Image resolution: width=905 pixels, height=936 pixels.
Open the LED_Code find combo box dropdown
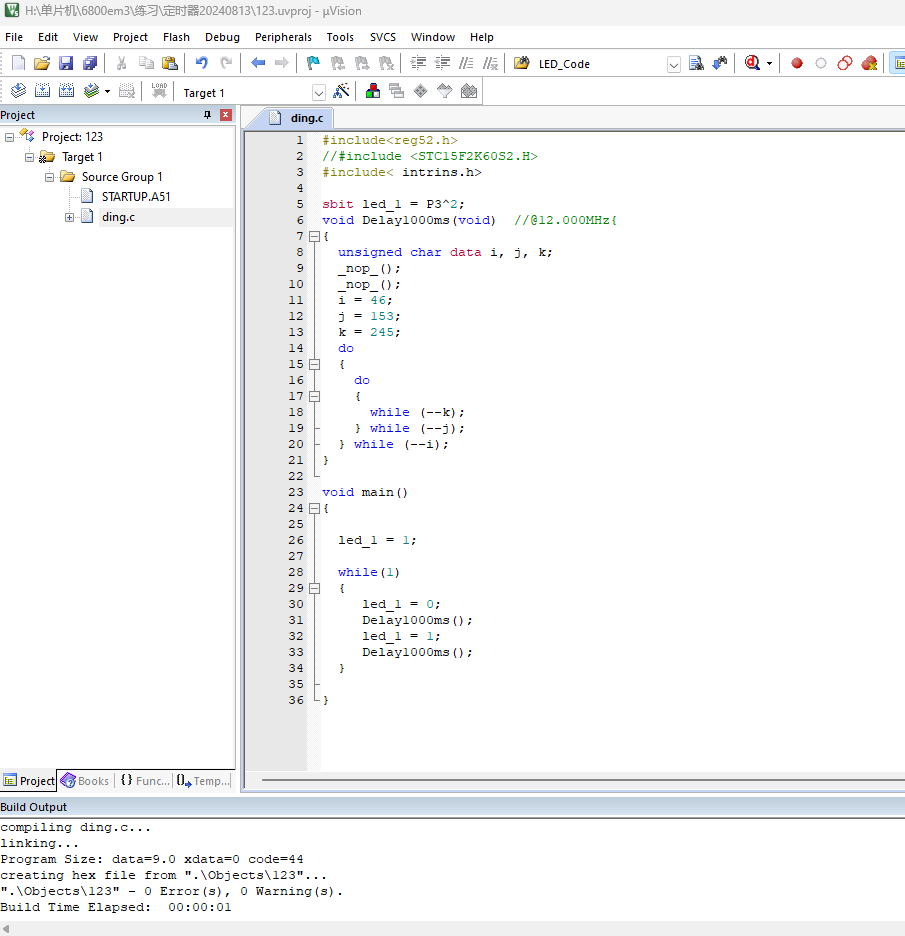click(x=673, y=64)
